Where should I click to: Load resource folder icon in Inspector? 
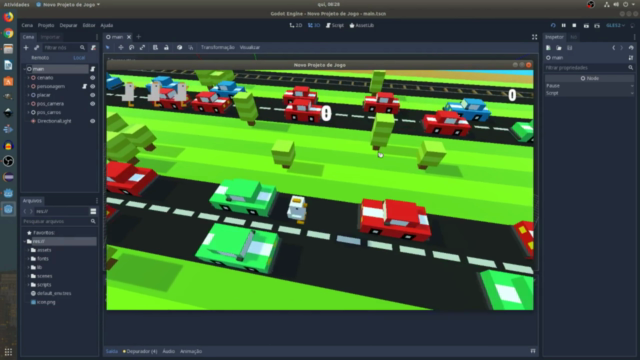pos(559,48)
